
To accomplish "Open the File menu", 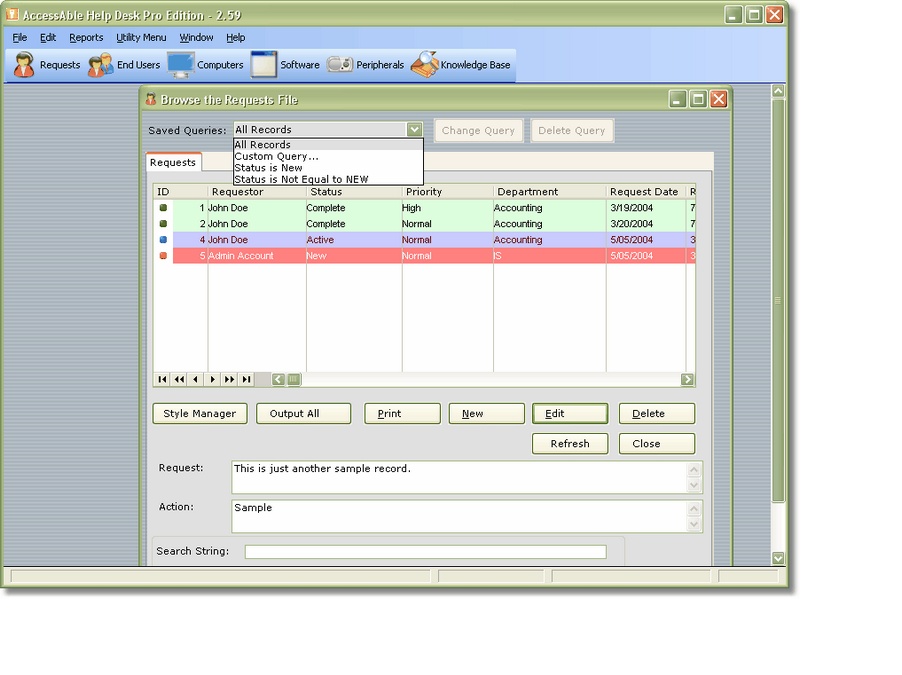I will pos(20,37).
